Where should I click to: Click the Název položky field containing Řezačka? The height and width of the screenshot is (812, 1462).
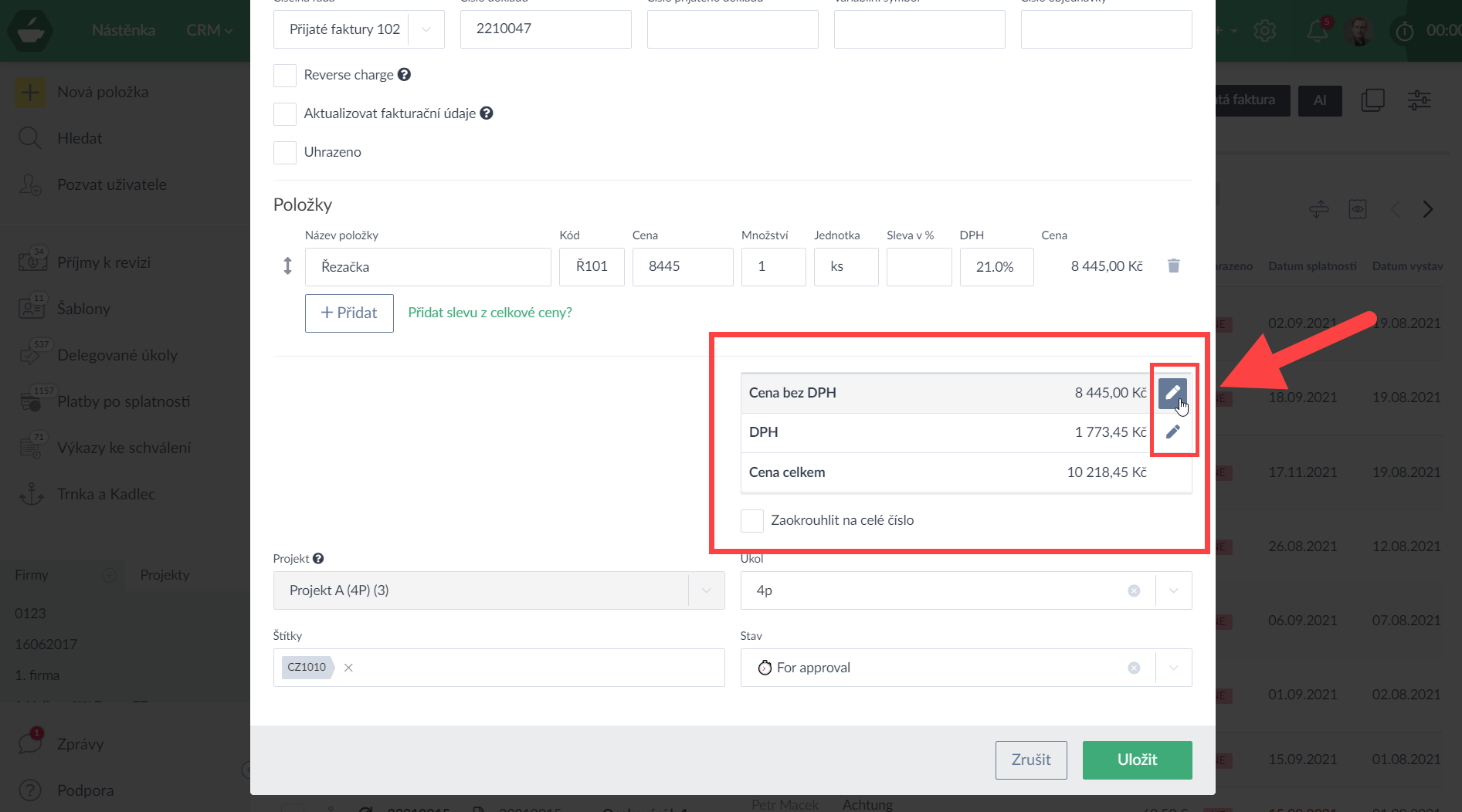428,267
